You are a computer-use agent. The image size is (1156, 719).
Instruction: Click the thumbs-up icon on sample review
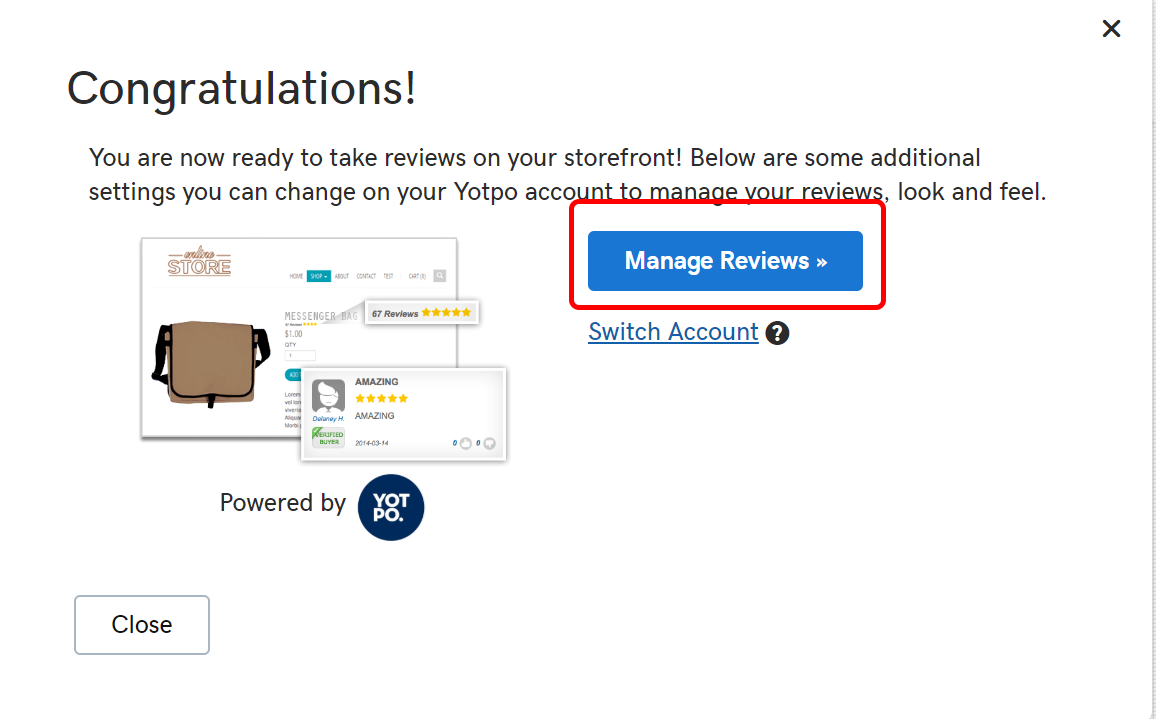[466, 443]
